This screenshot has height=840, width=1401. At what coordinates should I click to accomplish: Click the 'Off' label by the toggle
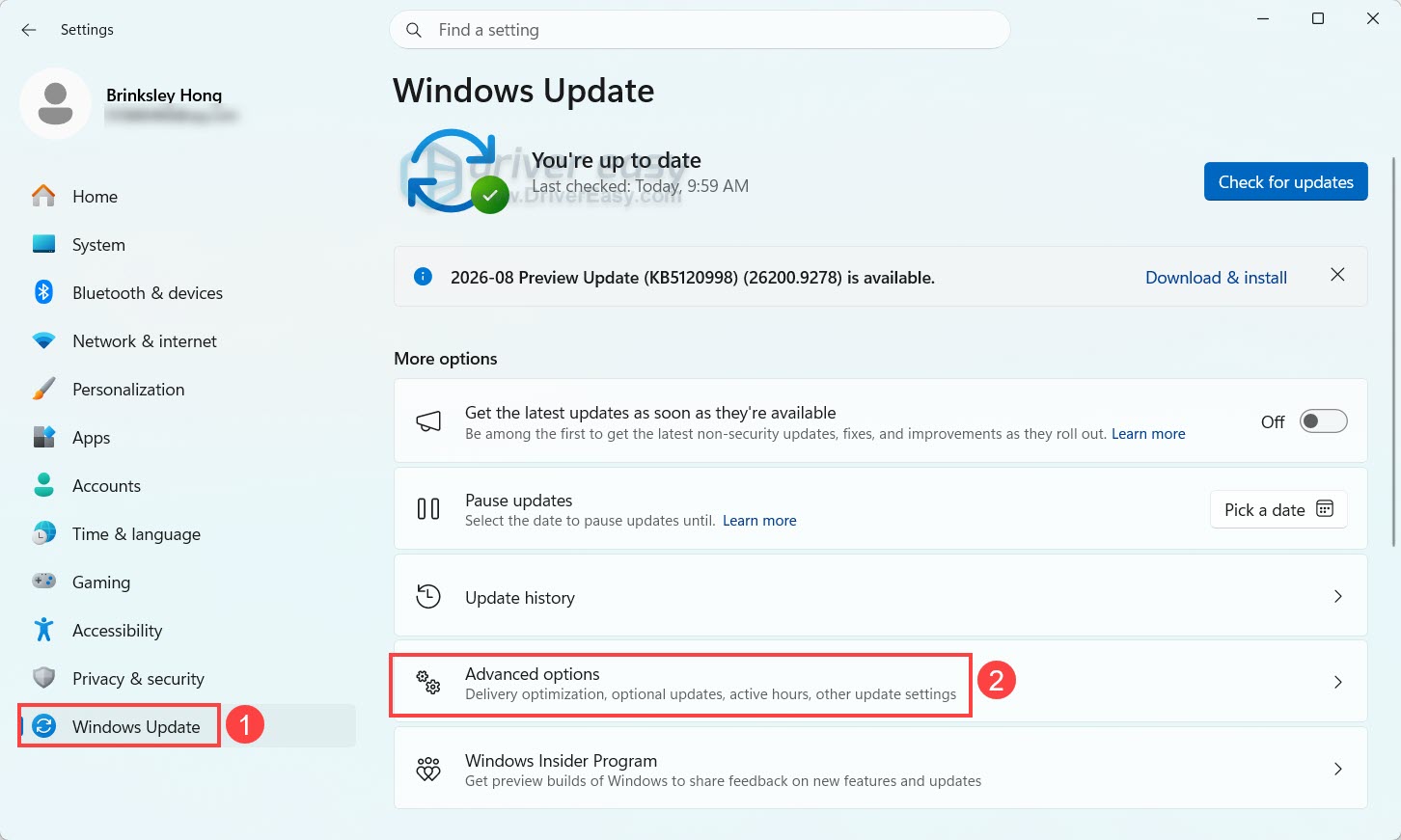pyautogui.click(x=1273, y=421)
